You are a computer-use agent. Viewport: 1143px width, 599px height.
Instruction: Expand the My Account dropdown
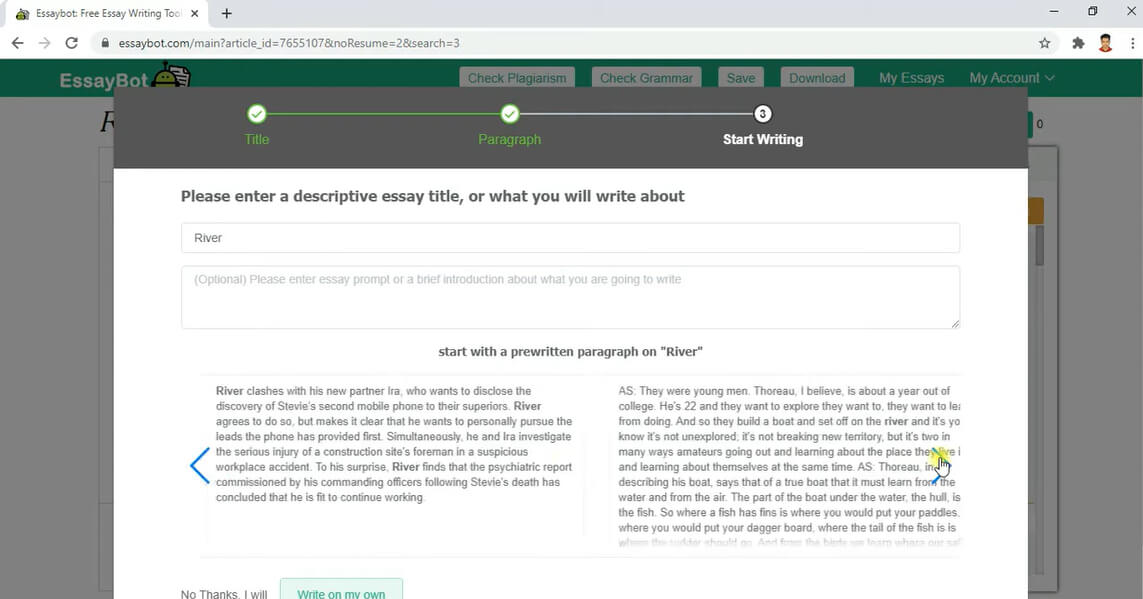pos(1011,78)
